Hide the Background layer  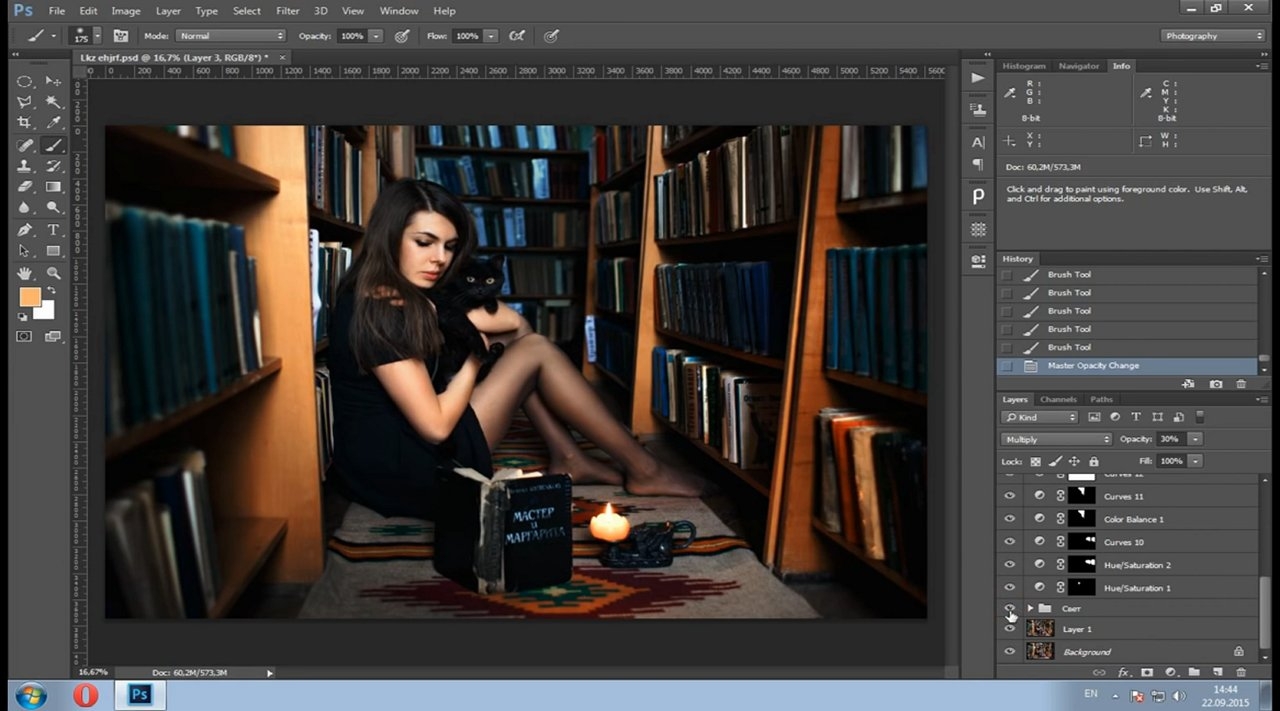coord(1009,652)
